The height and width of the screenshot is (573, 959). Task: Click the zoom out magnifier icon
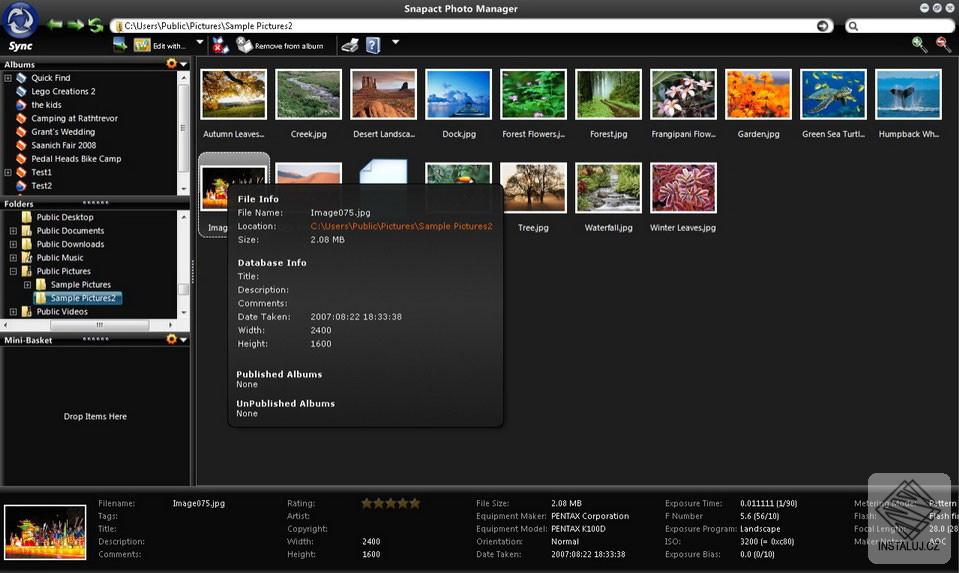click(943, 44)
